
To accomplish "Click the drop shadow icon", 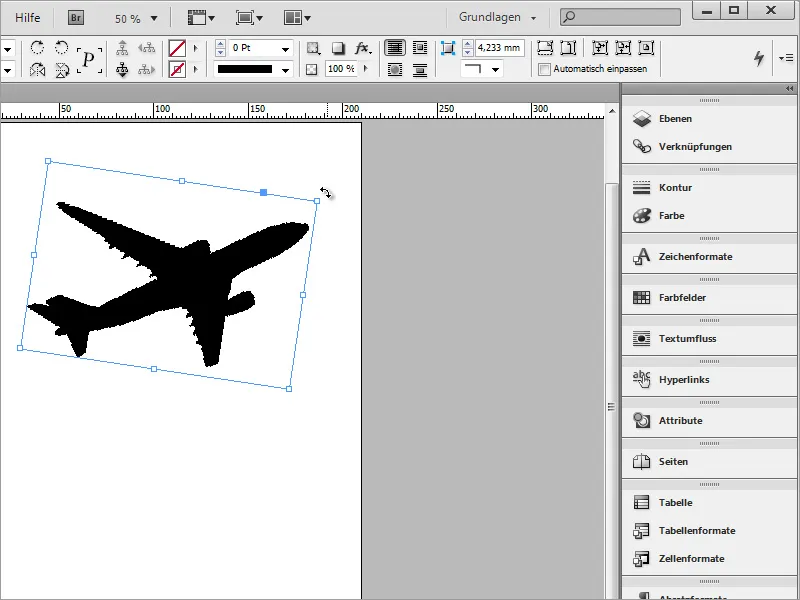I will point(338,48).
